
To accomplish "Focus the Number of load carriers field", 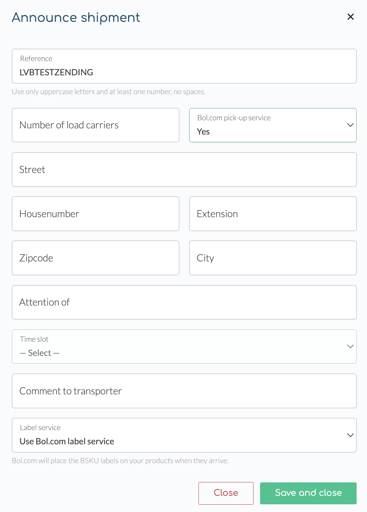I will tap(95, 125).
